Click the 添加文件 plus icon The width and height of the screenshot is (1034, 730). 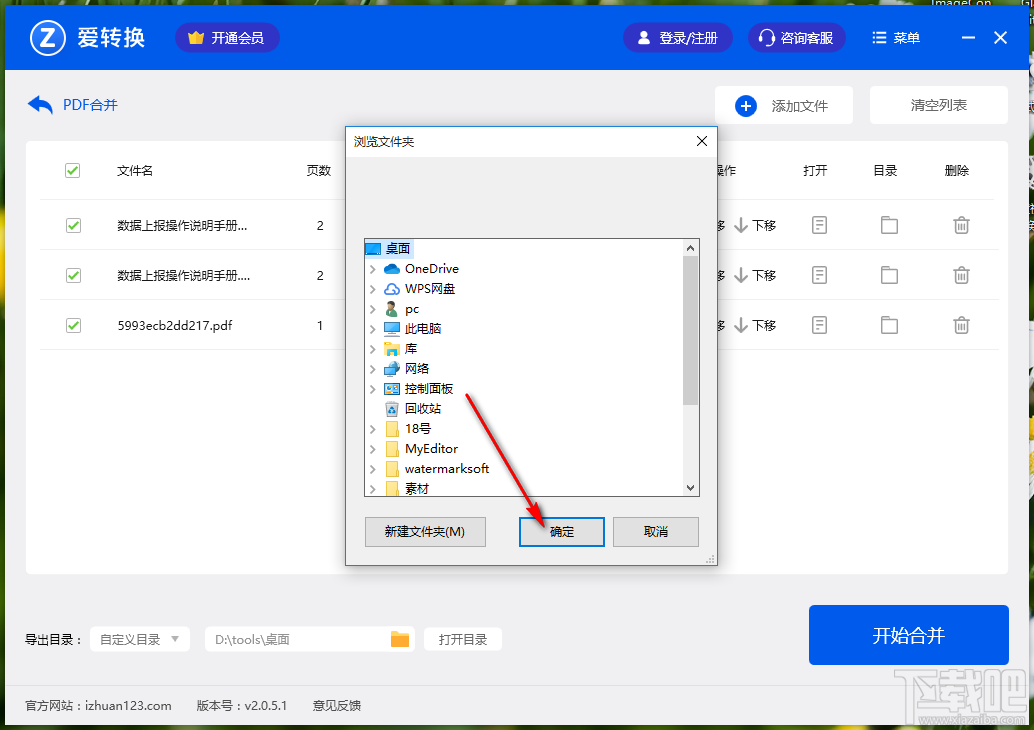[x=746, y=105]
